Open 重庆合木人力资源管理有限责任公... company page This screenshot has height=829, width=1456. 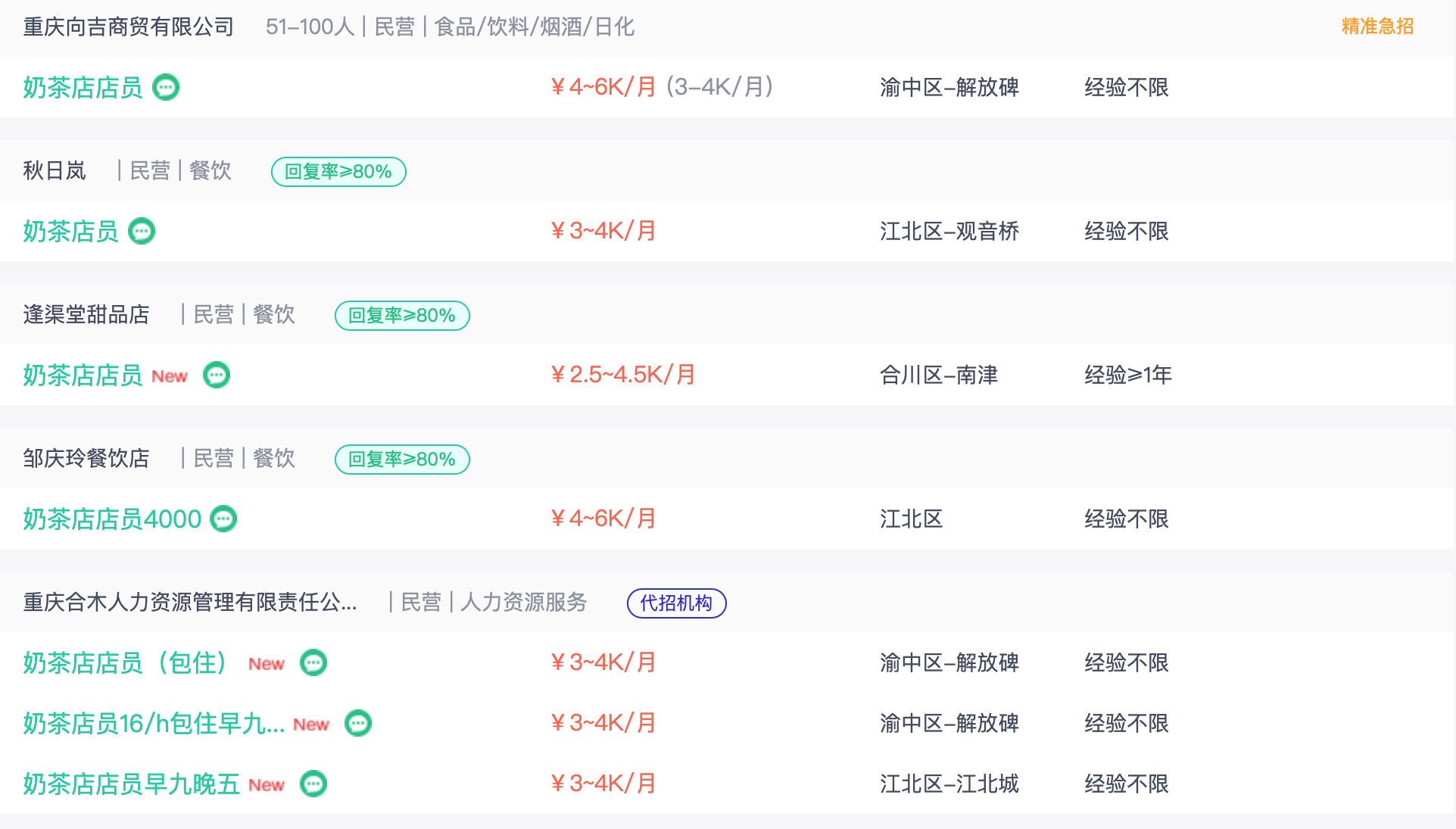click(x=190, y=602)
